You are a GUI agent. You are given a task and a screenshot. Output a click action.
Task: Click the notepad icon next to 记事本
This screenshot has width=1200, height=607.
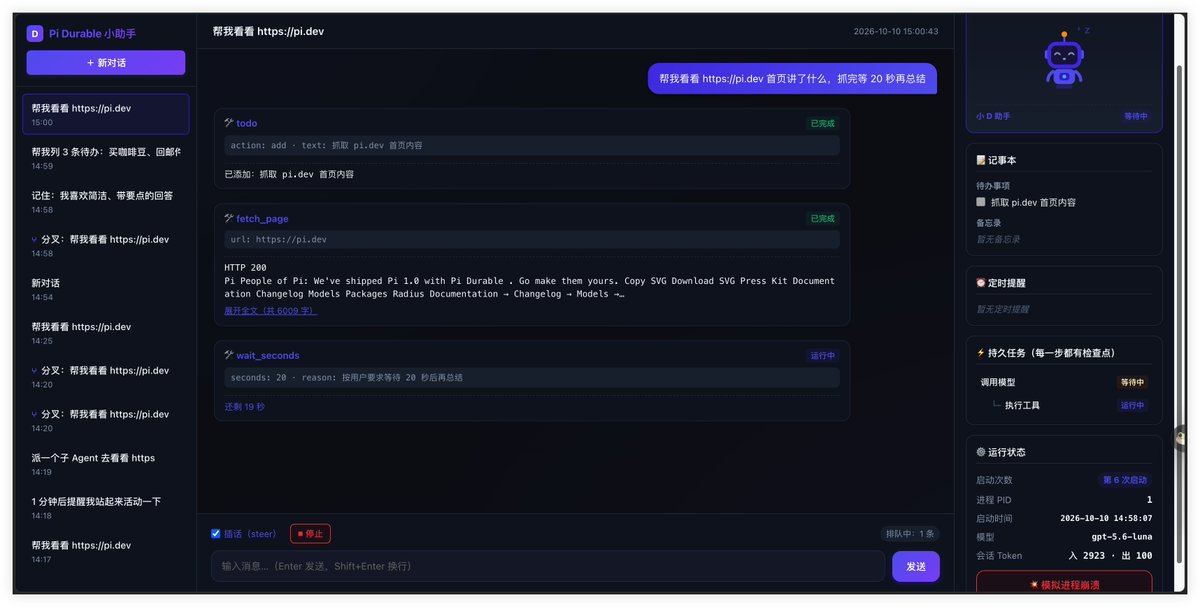coord(981,160)
